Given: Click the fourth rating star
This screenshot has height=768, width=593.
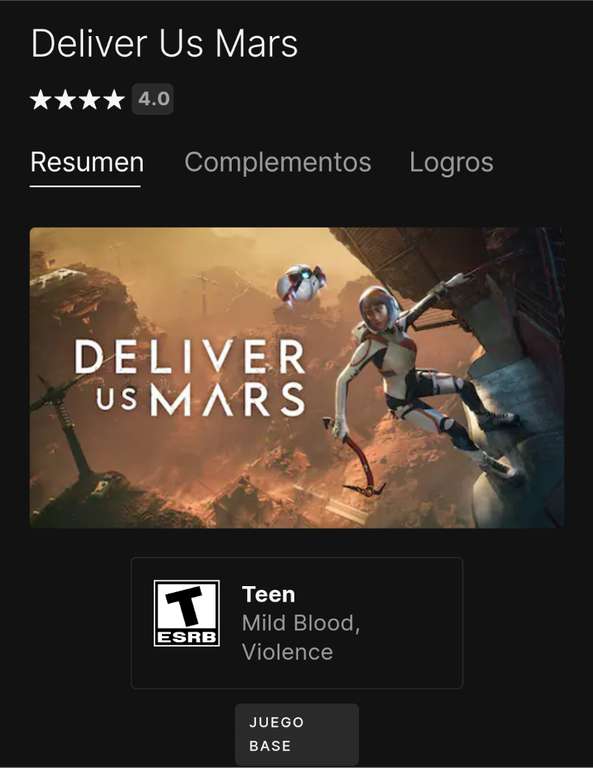Looking at the screenshot, I should pos(114,99).
